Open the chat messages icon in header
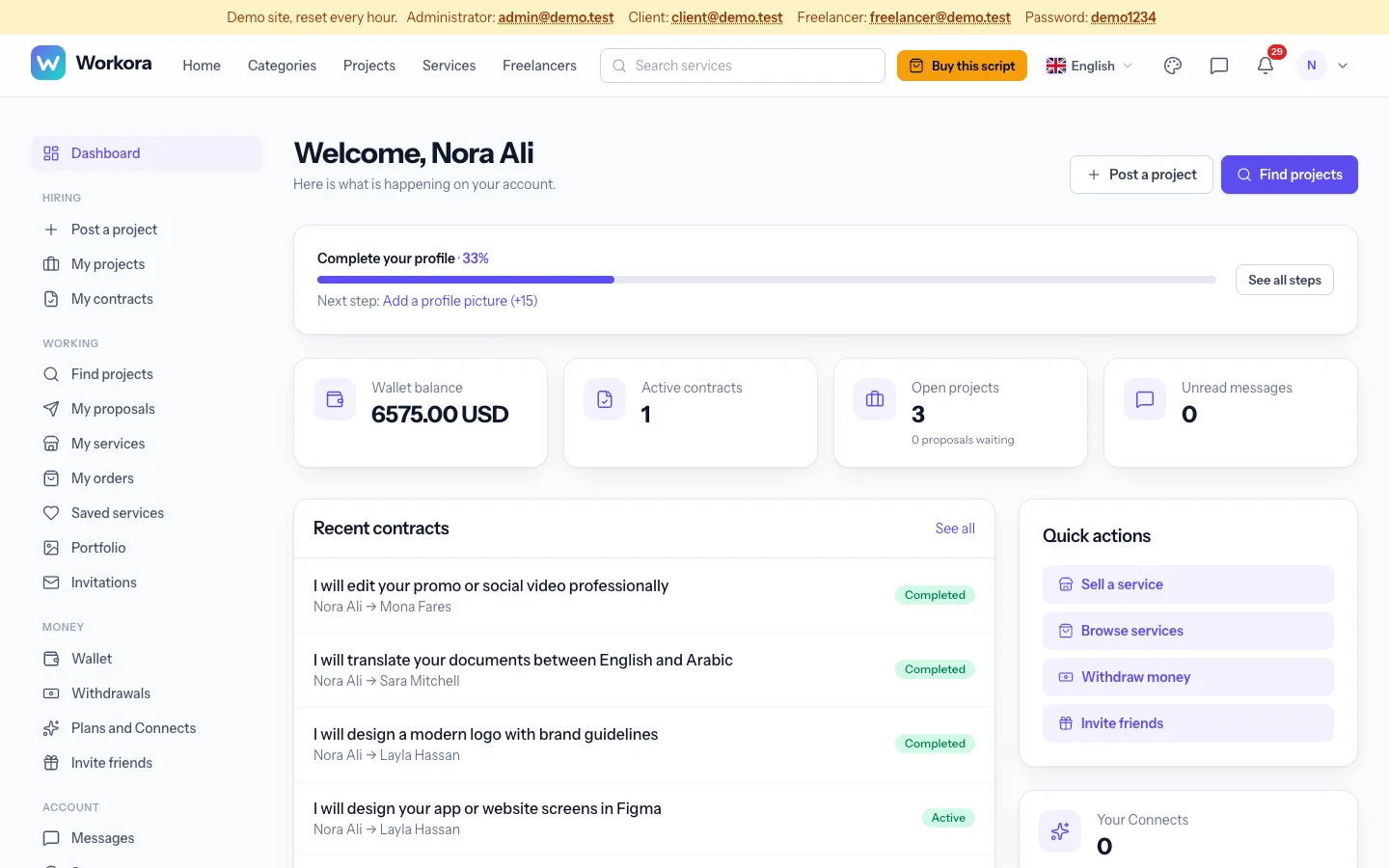This screenshot has width=1389, height=868. 1219,66
